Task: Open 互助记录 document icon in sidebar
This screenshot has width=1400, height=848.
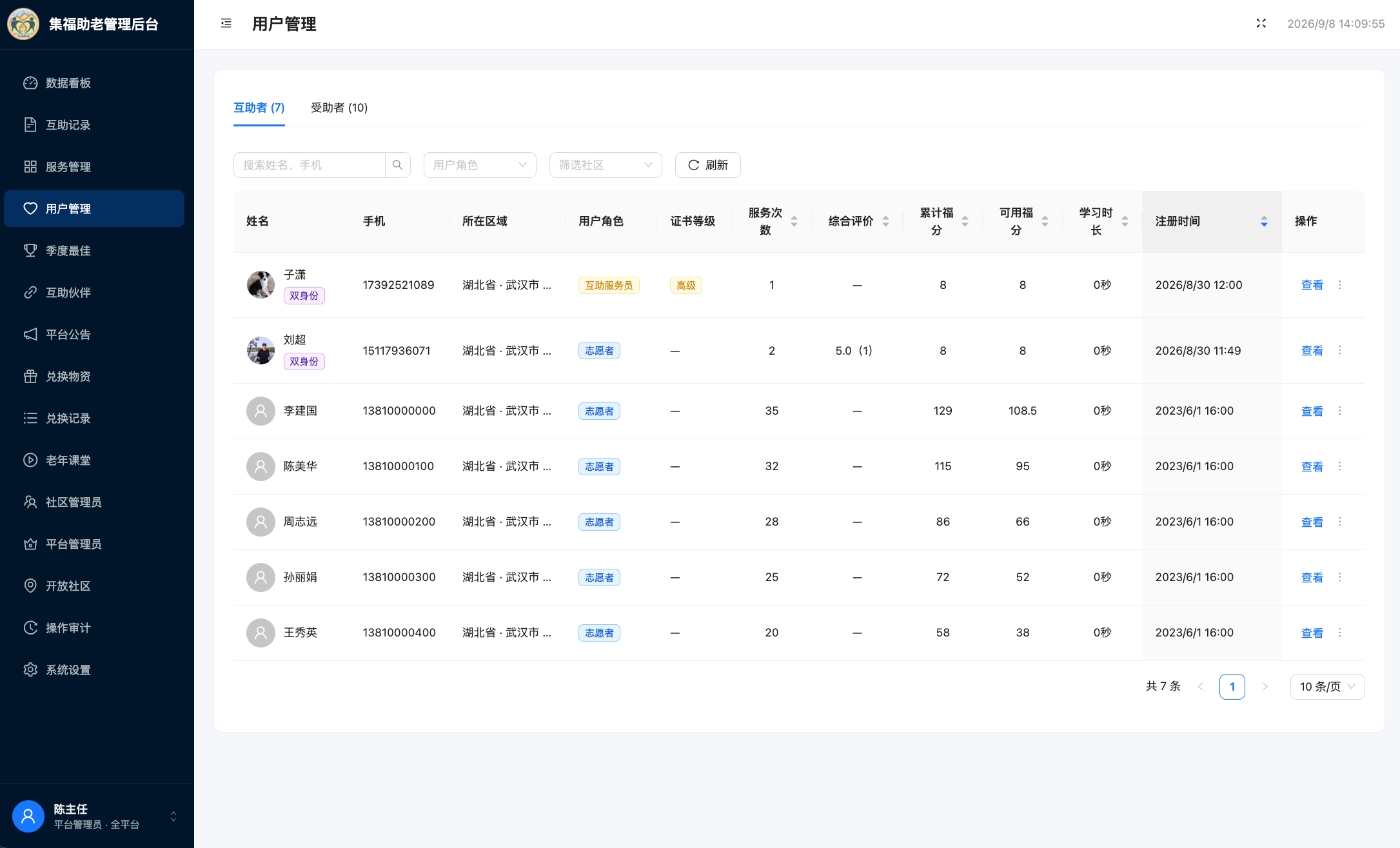Action: (x=30, y=125)
